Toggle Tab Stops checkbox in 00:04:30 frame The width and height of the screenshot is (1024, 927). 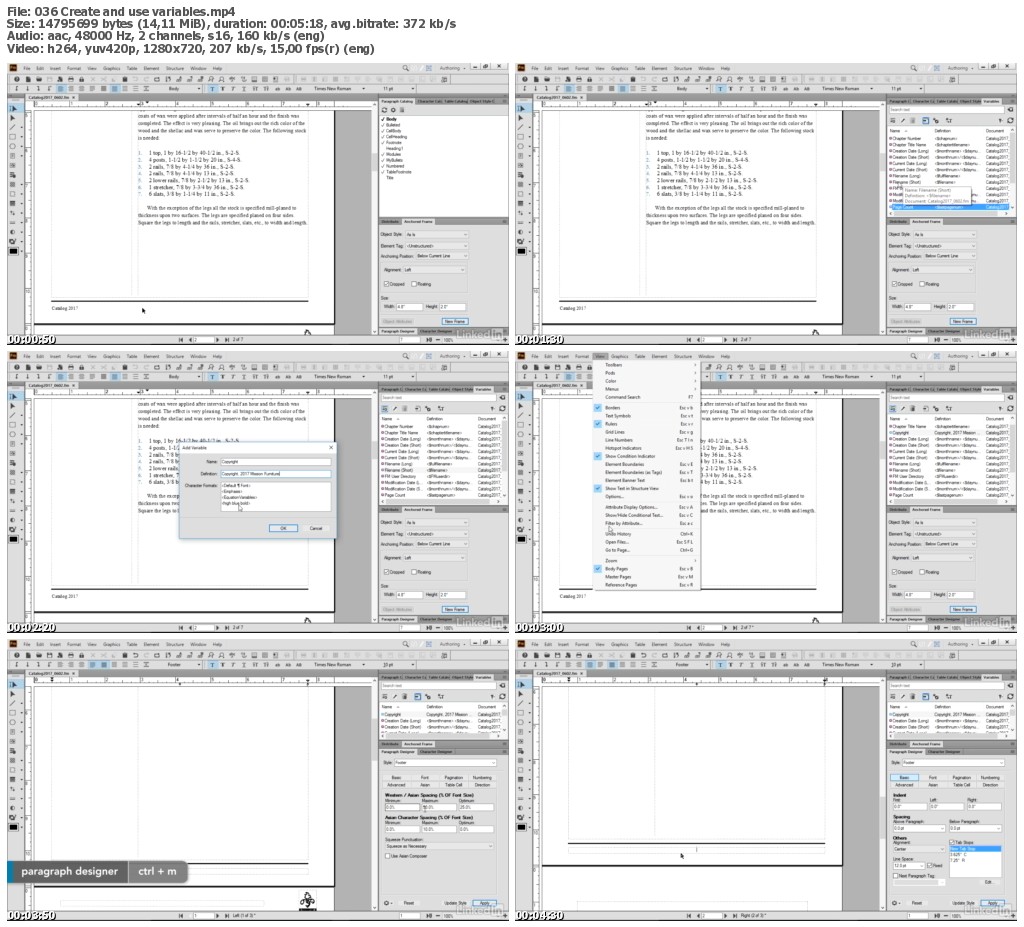tap(952, 843)
